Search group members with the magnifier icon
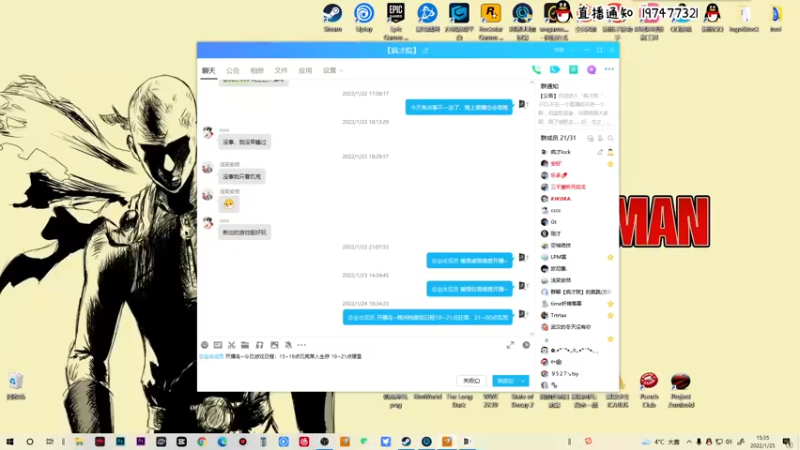 click(610, 138)
